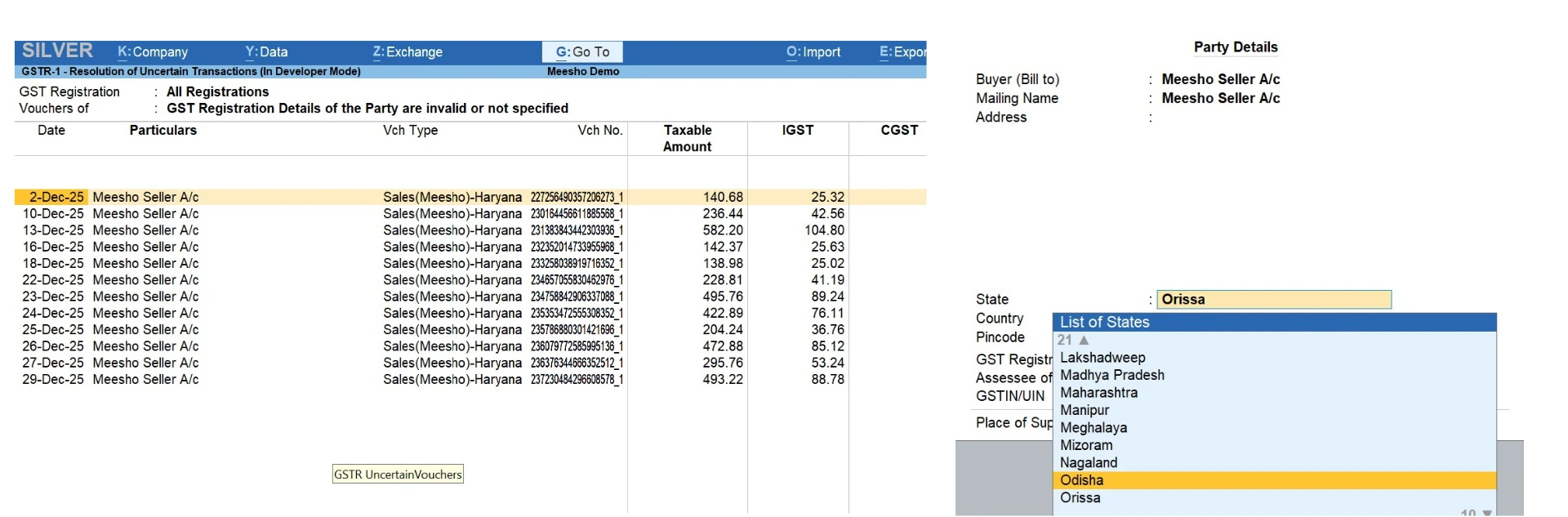
Task: Click the State input field containing Orissa
Action: tap(1274, 300)
